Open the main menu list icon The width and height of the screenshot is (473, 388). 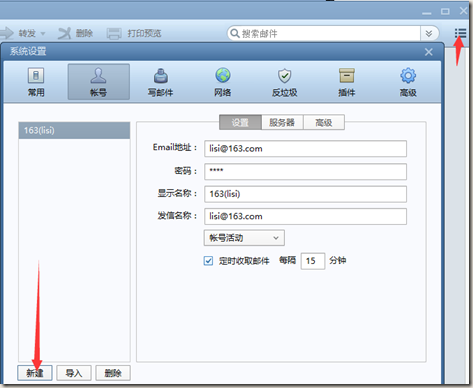(460, 33)
